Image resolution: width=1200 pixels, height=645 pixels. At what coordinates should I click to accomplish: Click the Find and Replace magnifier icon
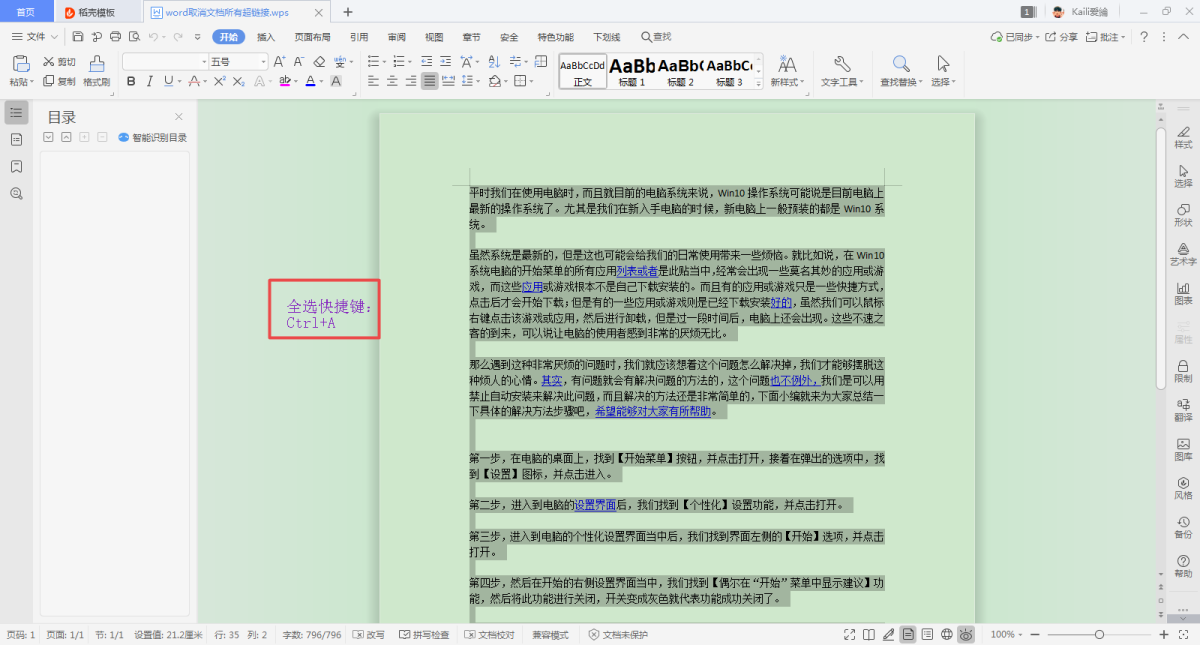pos(900,65)
